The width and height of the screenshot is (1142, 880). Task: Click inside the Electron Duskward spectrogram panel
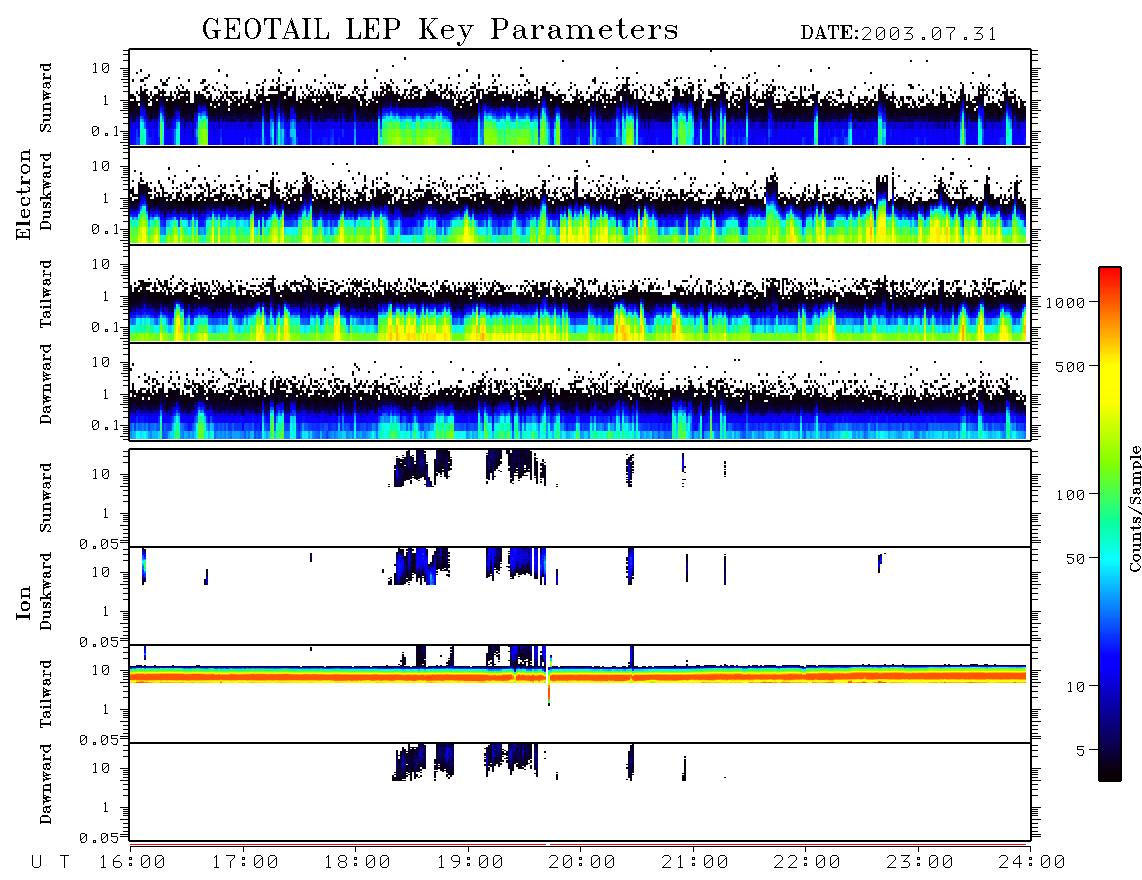tap(580, 195)
